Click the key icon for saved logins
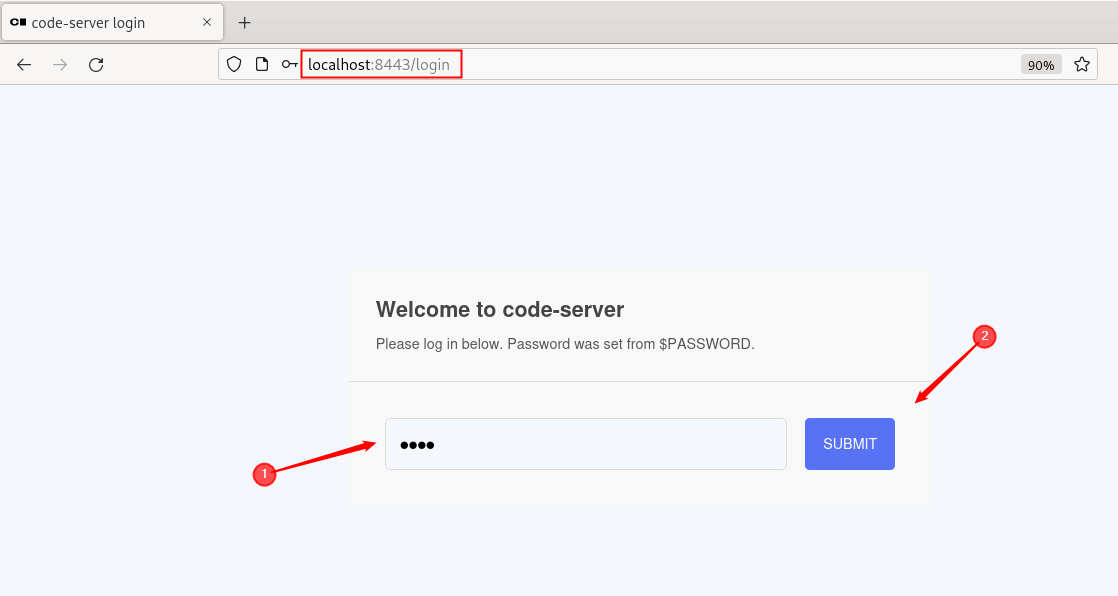Screen dimensions: 1118x596 tap(289, 65)
